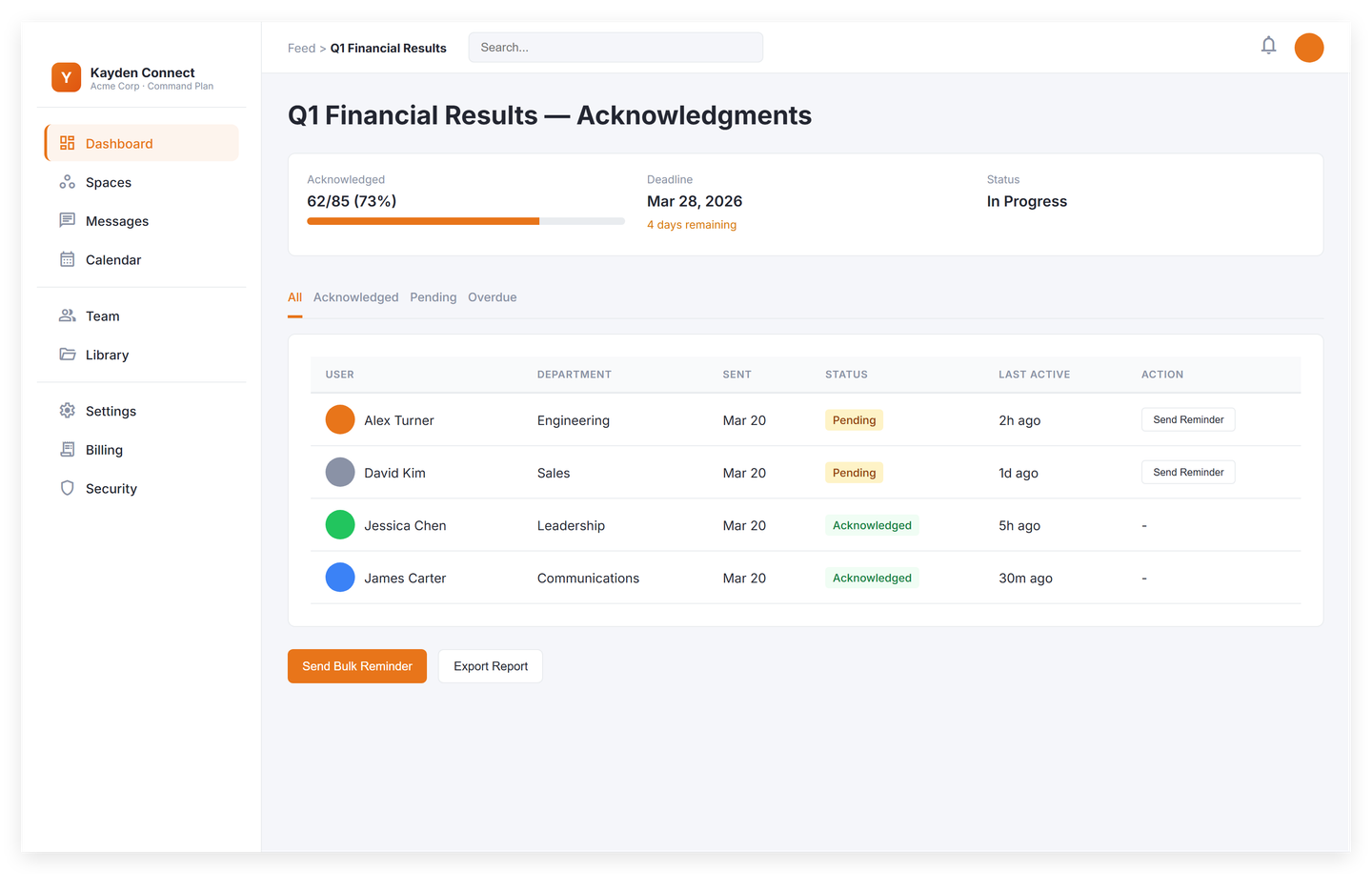Switch to the Overdue tab

coord(493,297)
